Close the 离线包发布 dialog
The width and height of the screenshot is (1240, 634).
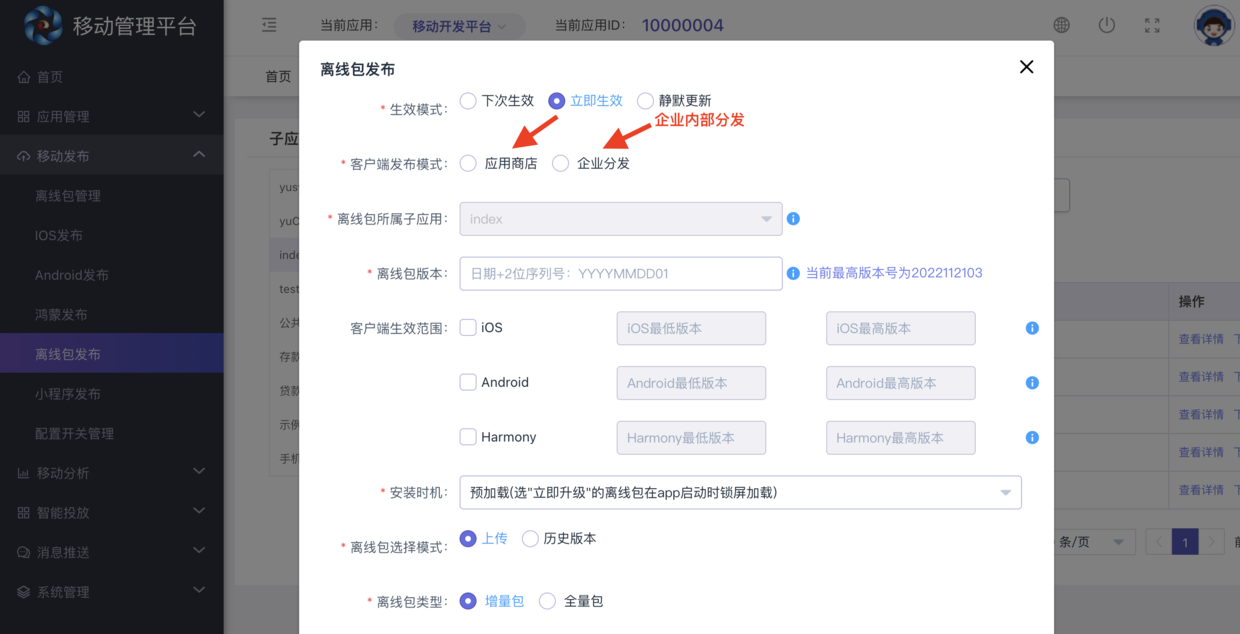pyautogui.click(x=1026, y=67)
